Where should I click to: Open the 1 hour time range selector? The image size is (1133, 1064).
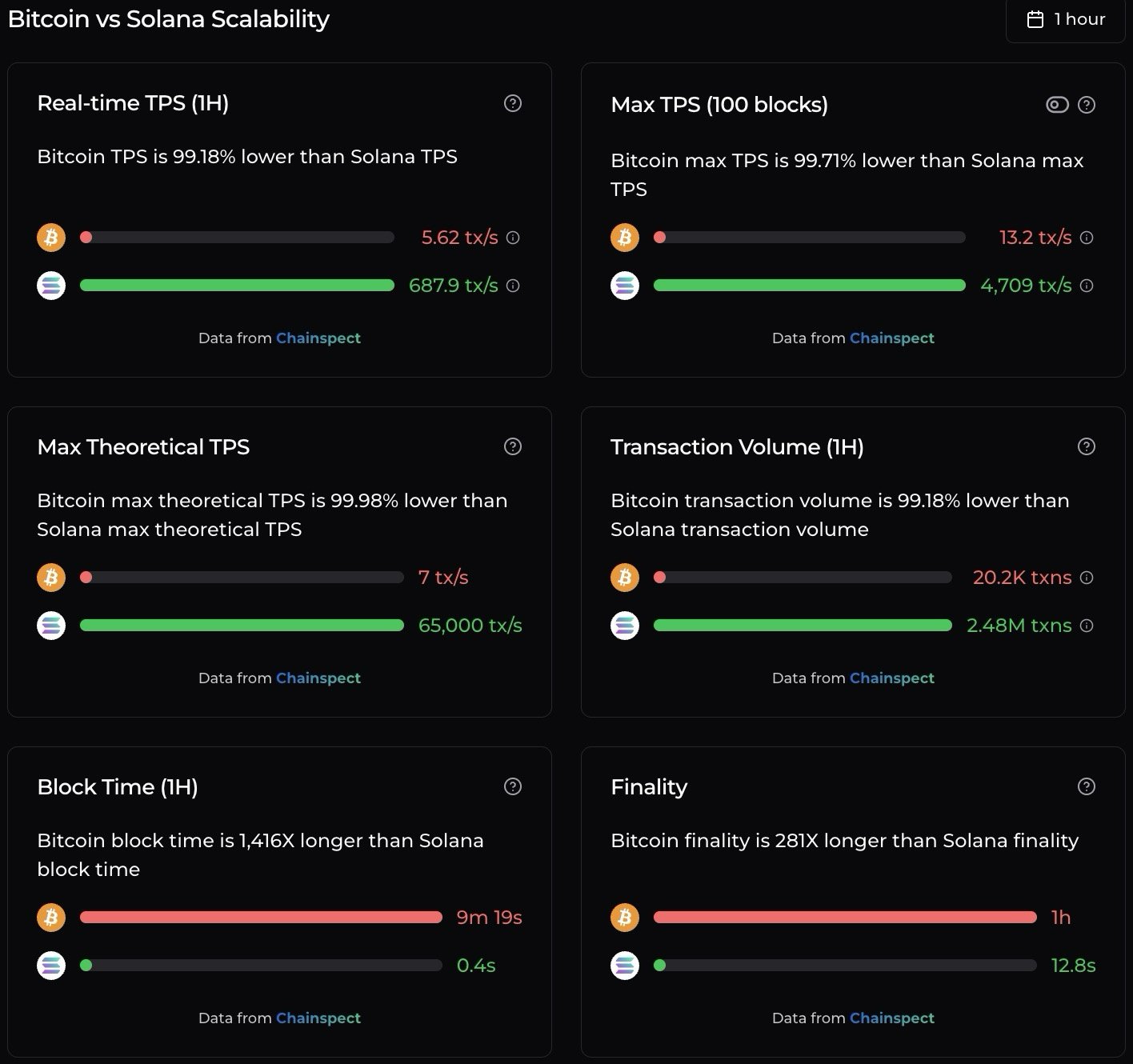click(x=1065, y=19)
